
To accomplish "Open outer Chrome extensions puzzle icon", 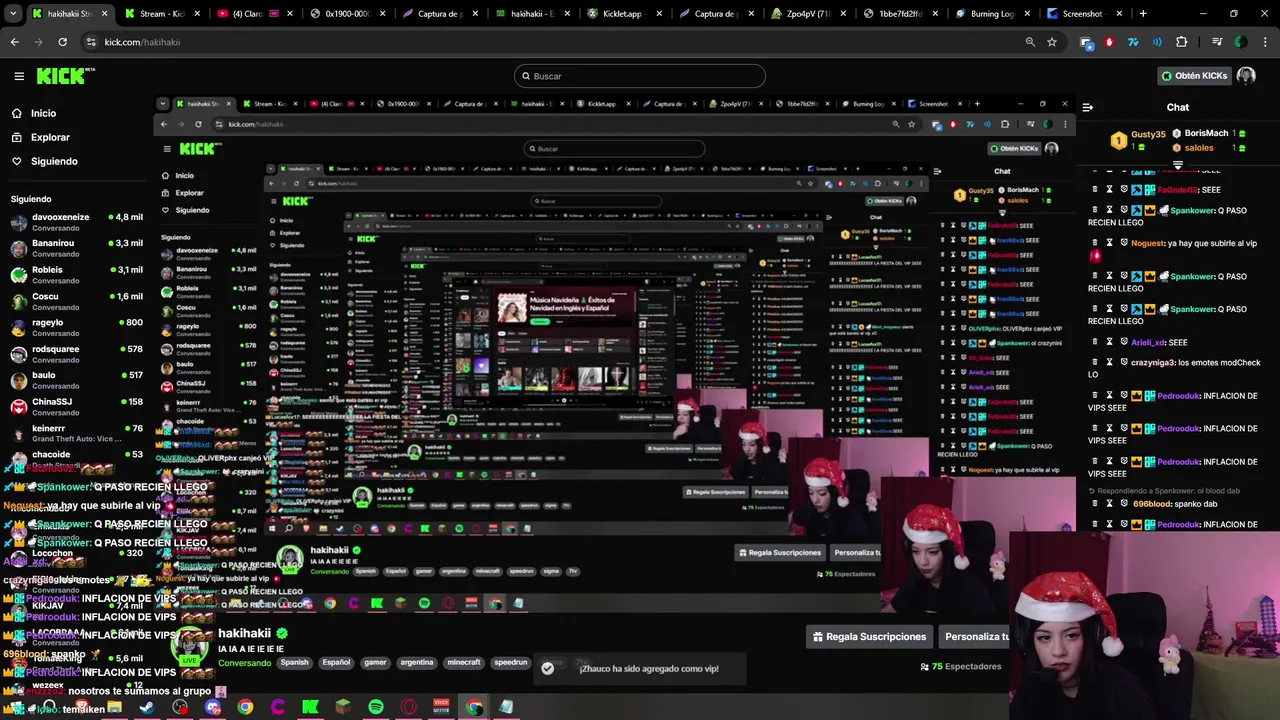I will [1181, 42].
